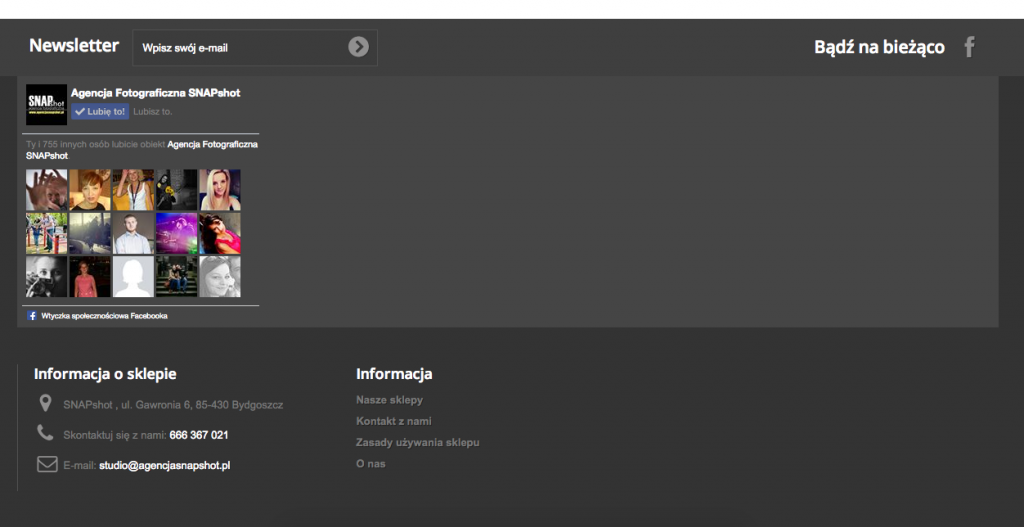Focus the Wpisz swój e-mail input field
This screenshot has width=1024, height=527.
(x=240, y=47)
